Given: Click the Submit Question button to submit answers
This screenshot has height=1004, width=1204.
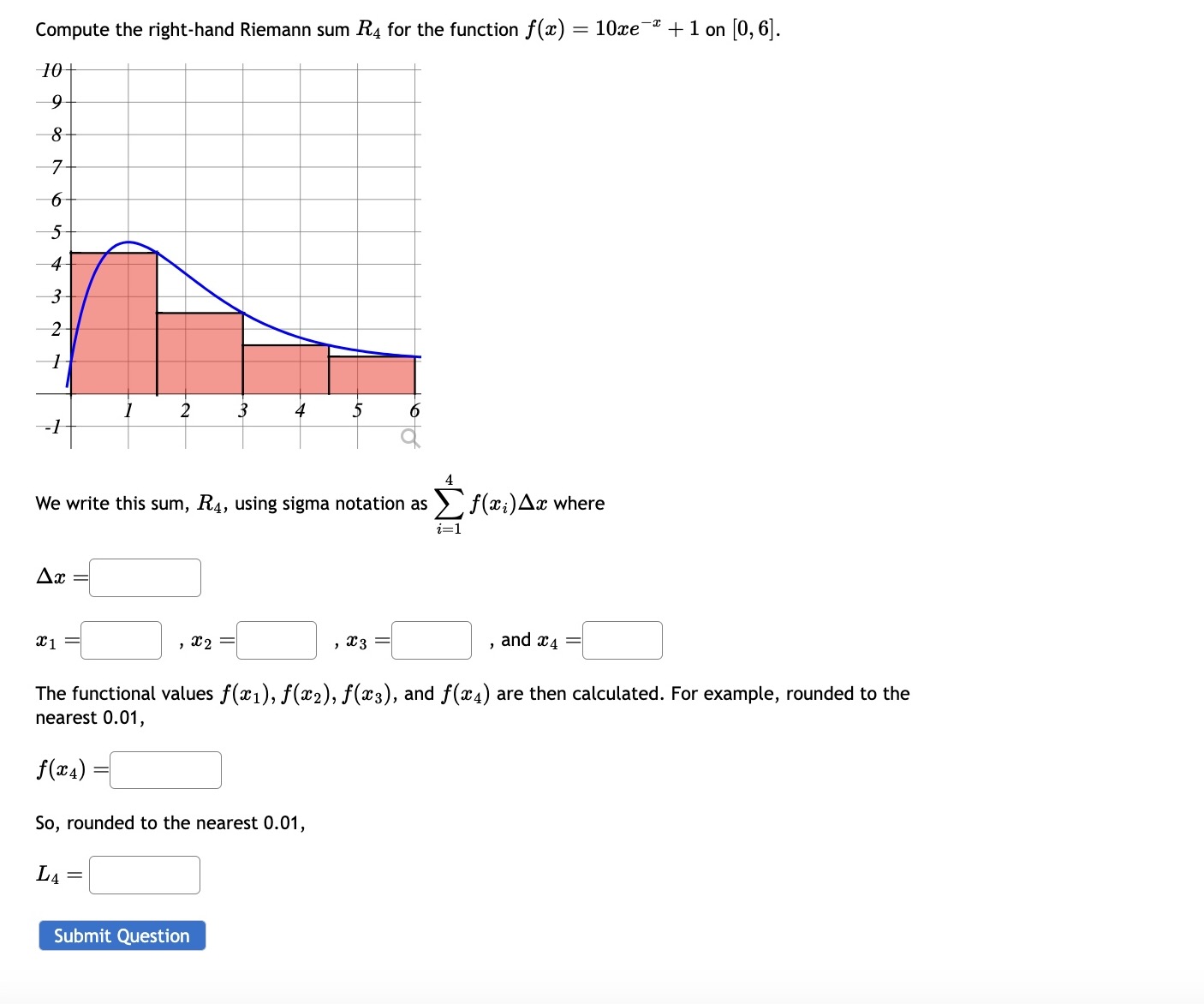Looking at the screenshot, I should coord(121,935).
